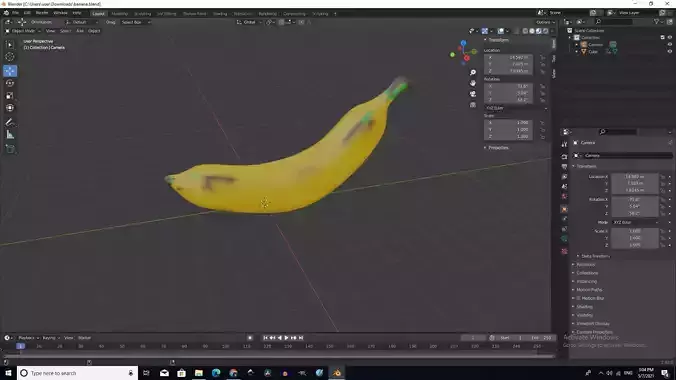Open Object Data camera properties tab icon
The width and height of the screenshot is (676, 380).
[x=564, y=239]
